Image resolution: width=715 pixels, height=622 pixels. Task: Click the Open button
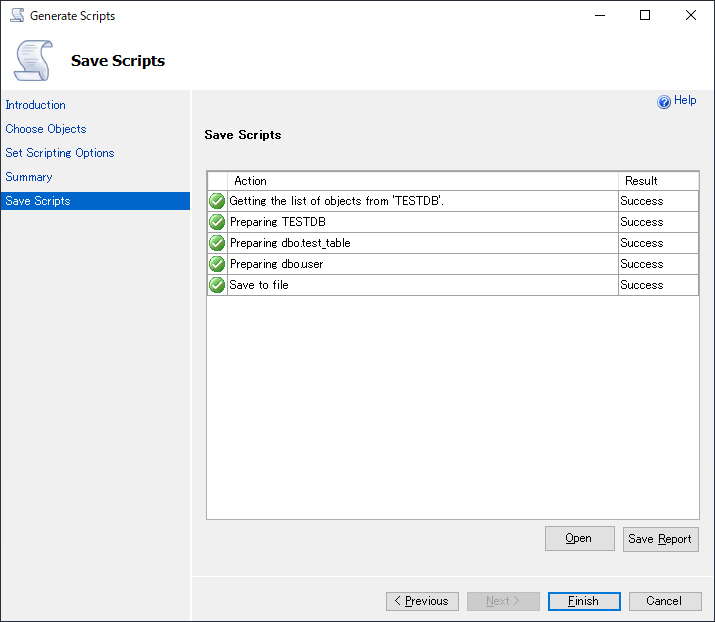pos(579,538)
